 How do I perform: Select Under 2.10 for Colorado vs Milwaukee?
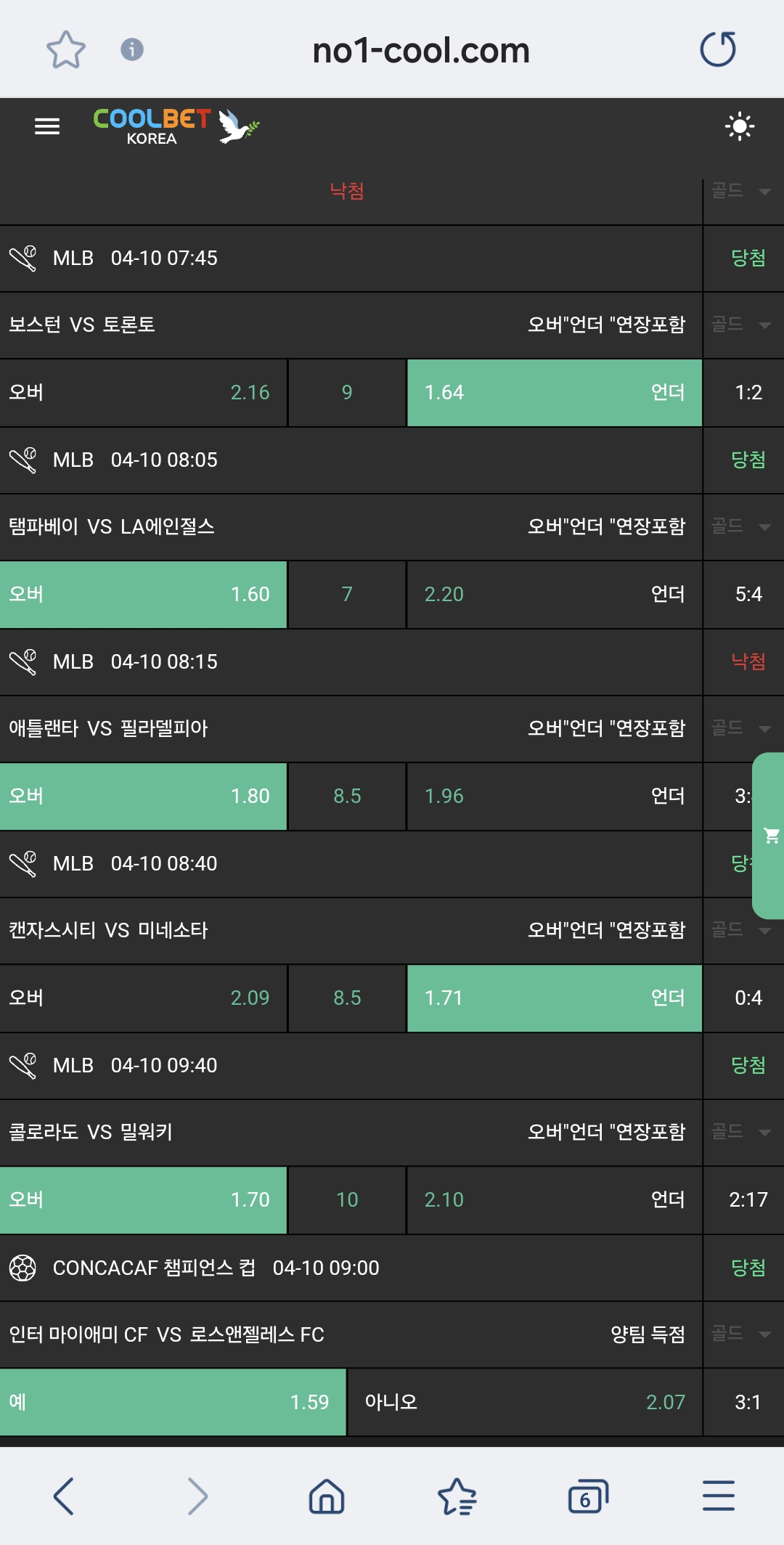coord(554,1200)
